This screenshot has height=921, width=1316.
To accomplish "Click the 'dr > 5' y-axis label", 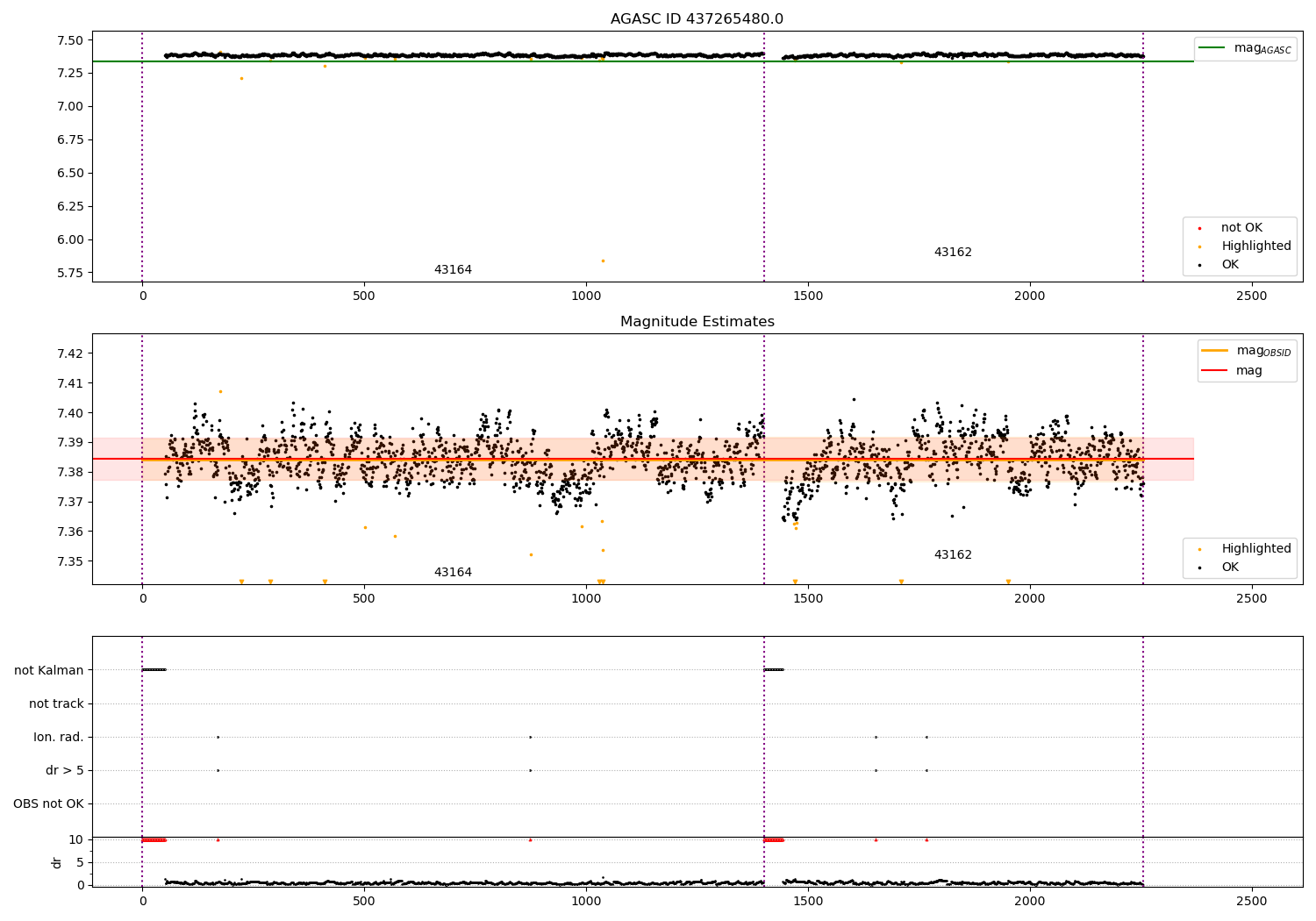I will (65, 771).
